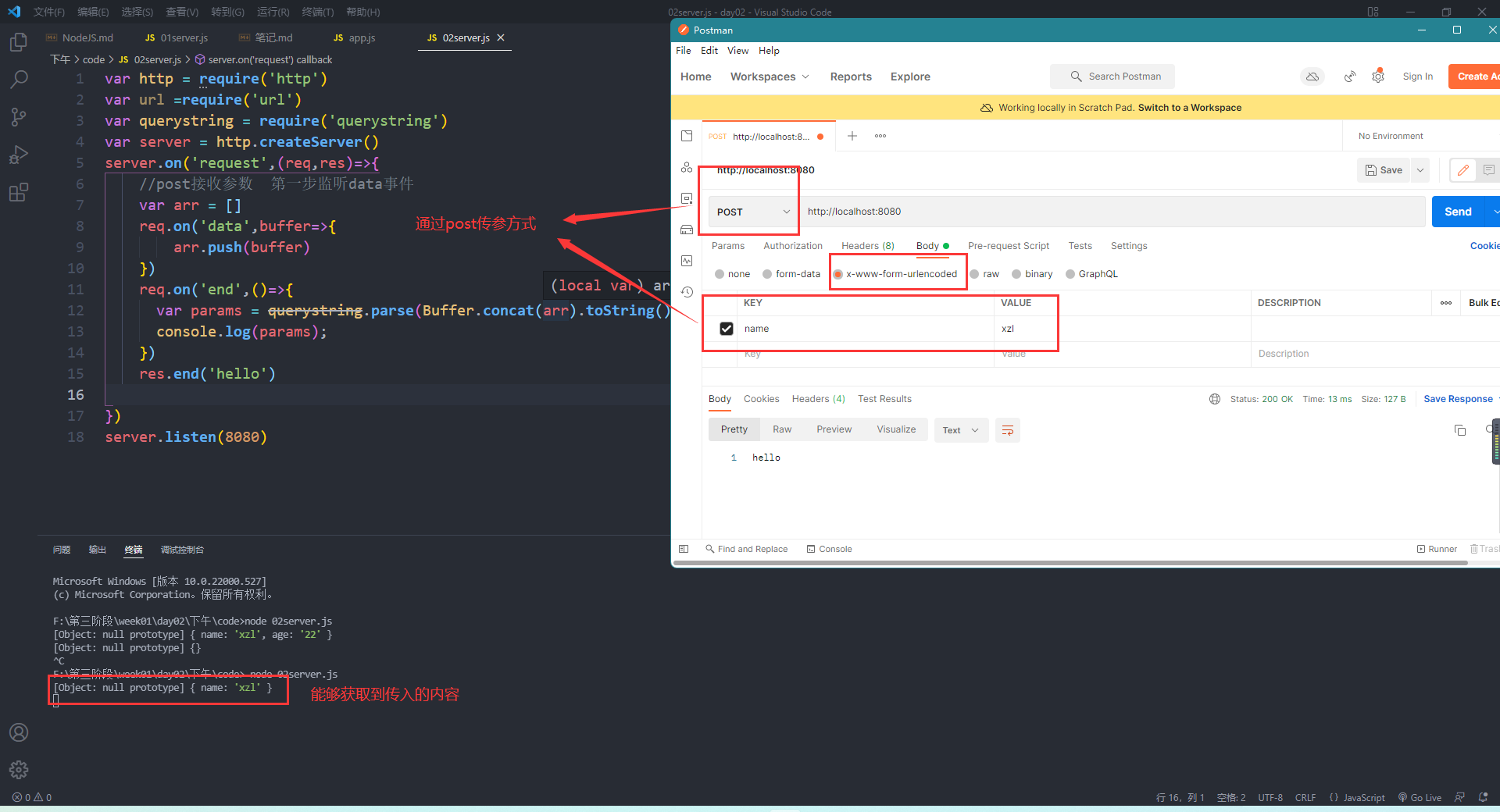The width and height of the screenshot is (1500, 812).
Task: Open the VS Code Search icon
Action: (x=19, y=80)
